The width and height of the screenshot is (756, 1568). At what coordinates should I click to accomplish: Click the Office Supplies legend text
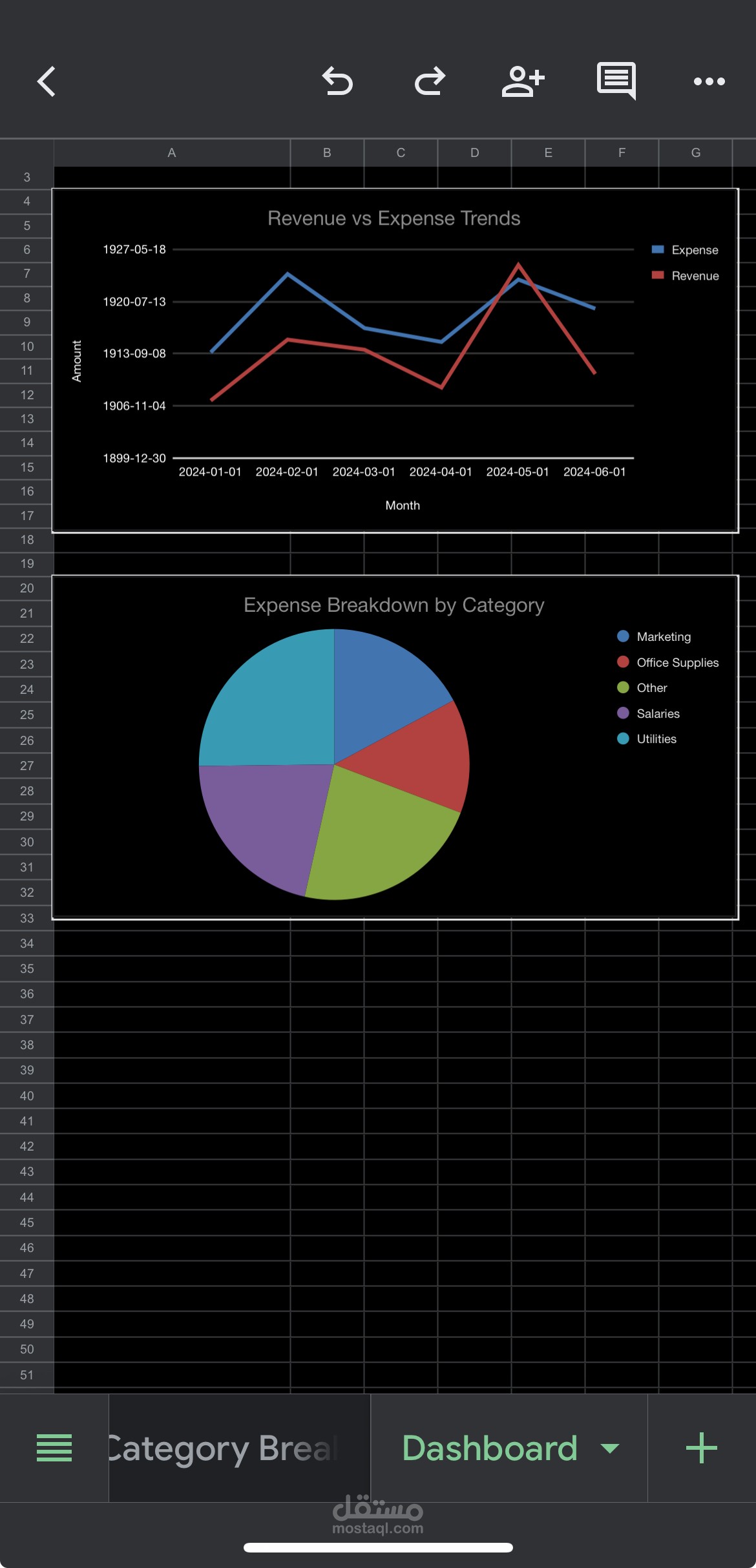coord(678,663)
